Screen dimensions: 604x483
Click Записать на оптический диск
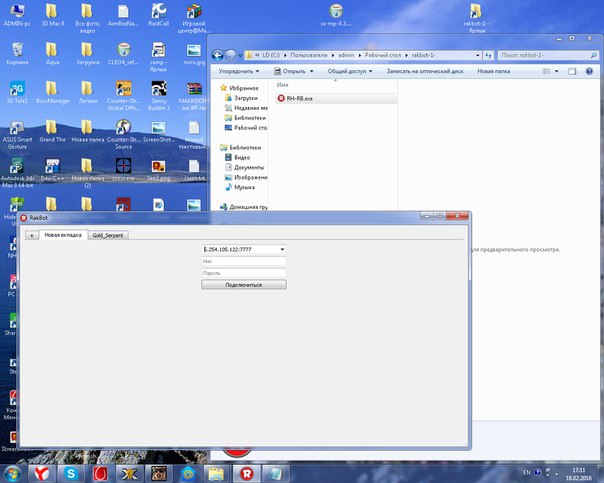[x=425, y=71]
